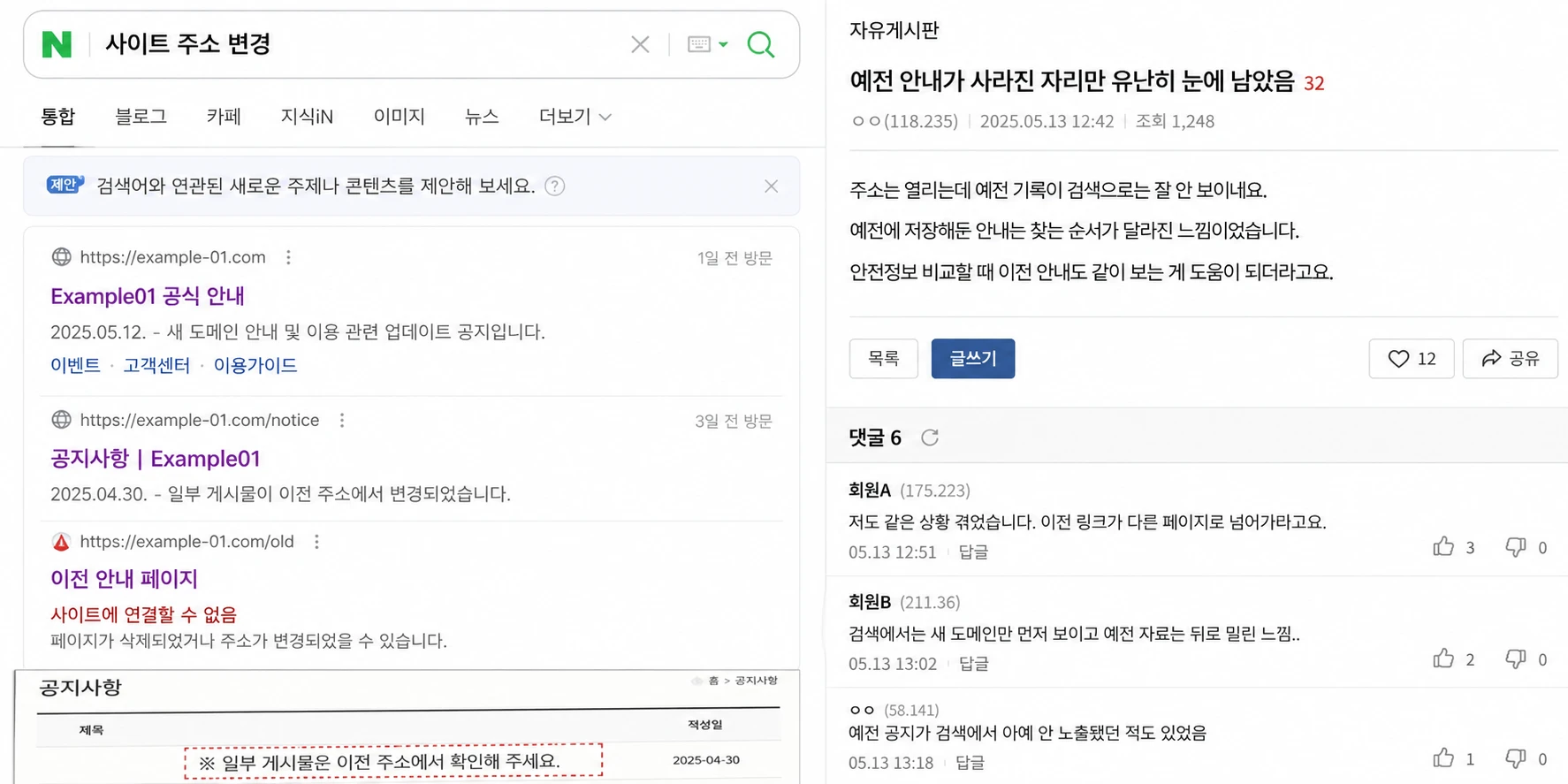This screenshot has height=784, width=1568.
Task: Open options menu for example-01.com/notice result
Action: point(342,421)
